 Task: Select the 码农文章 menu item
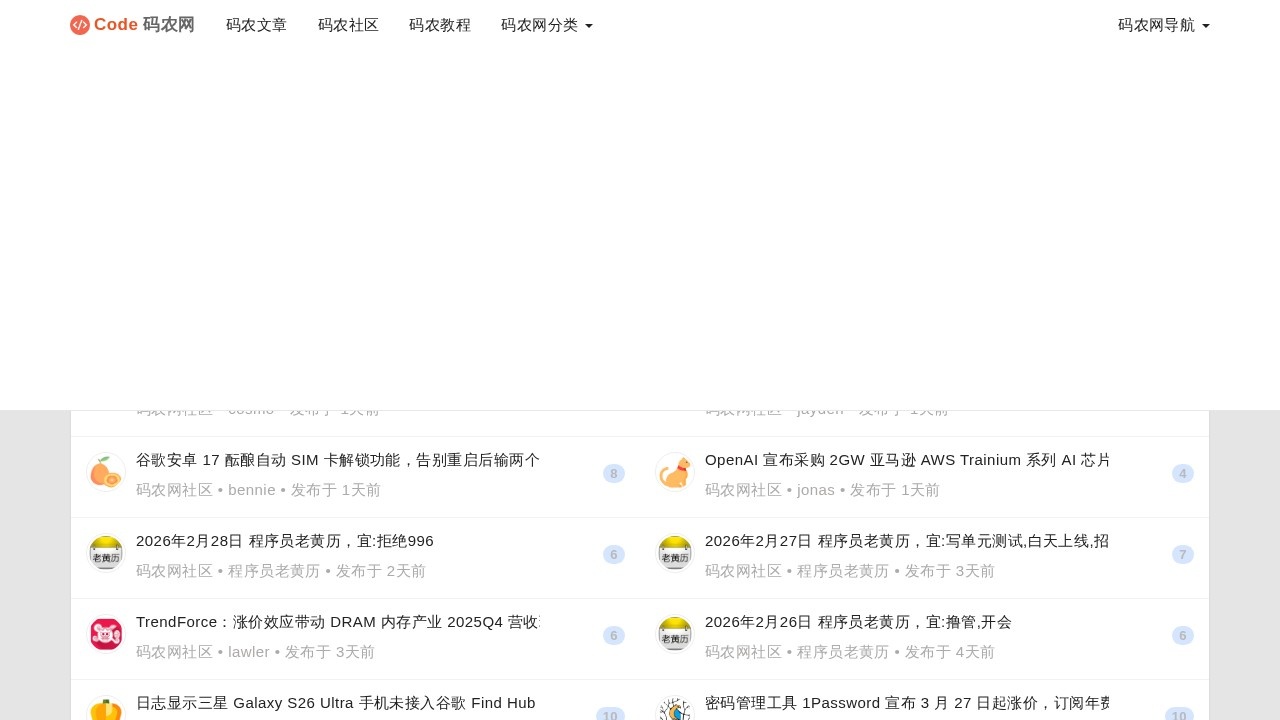[x=256, y=25]
